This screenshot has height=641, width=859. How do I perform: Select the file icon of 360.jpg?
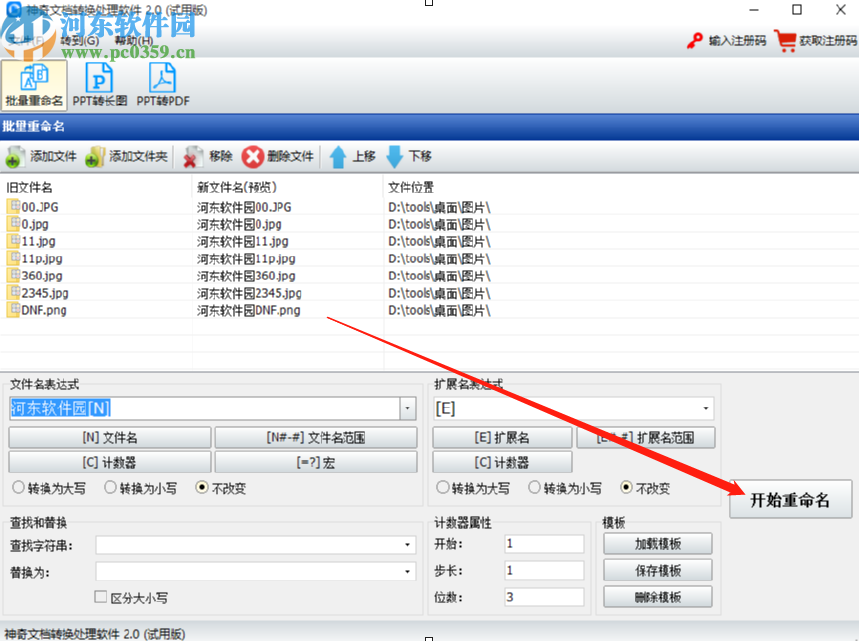click(14, 274)
